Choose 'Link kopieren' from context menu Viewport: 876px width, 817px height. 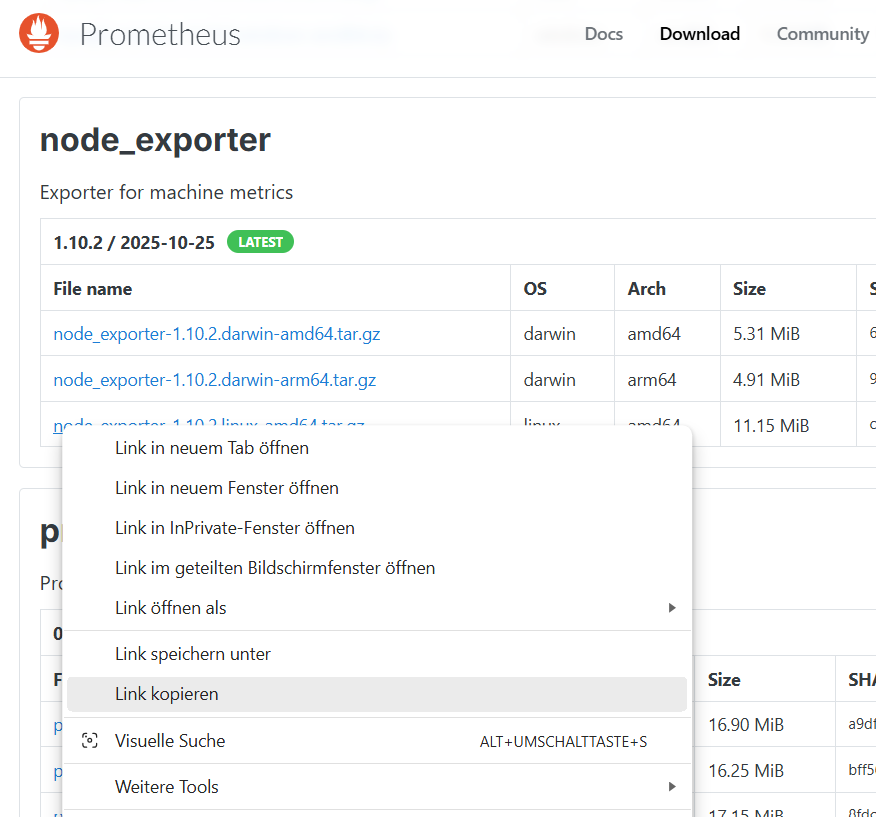[x=167, y=694]
